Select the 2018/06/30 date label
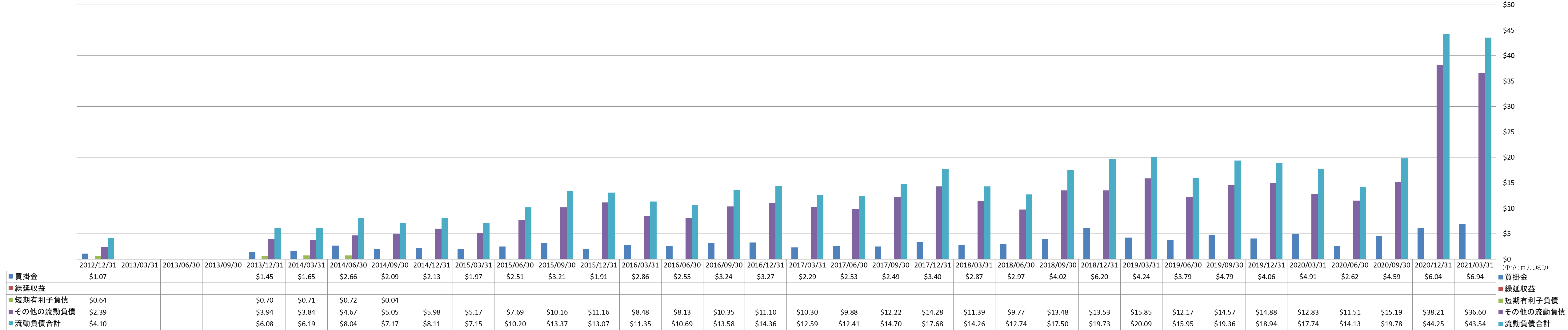This screenshot has height=330, width=1568. click(1016, 265)
